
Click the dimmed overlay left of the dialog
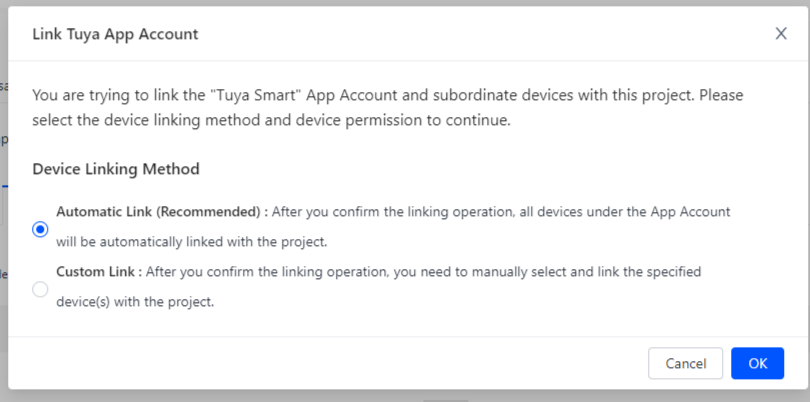[4, 200]
